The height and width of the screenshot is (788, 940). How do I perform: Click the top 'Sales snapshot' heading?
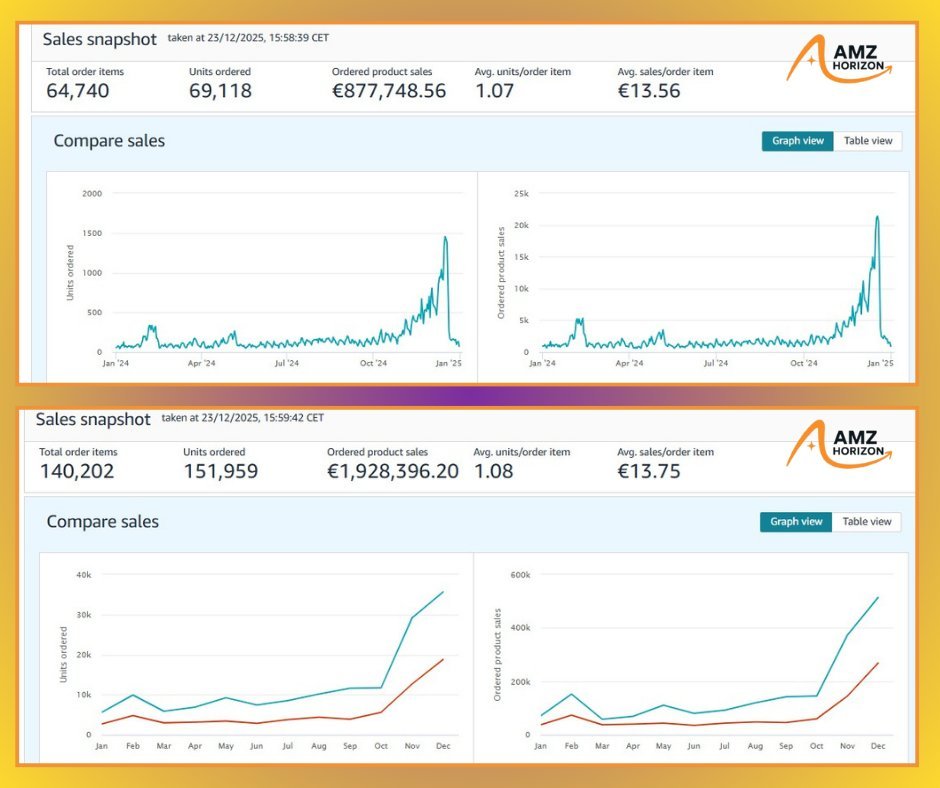100,40
